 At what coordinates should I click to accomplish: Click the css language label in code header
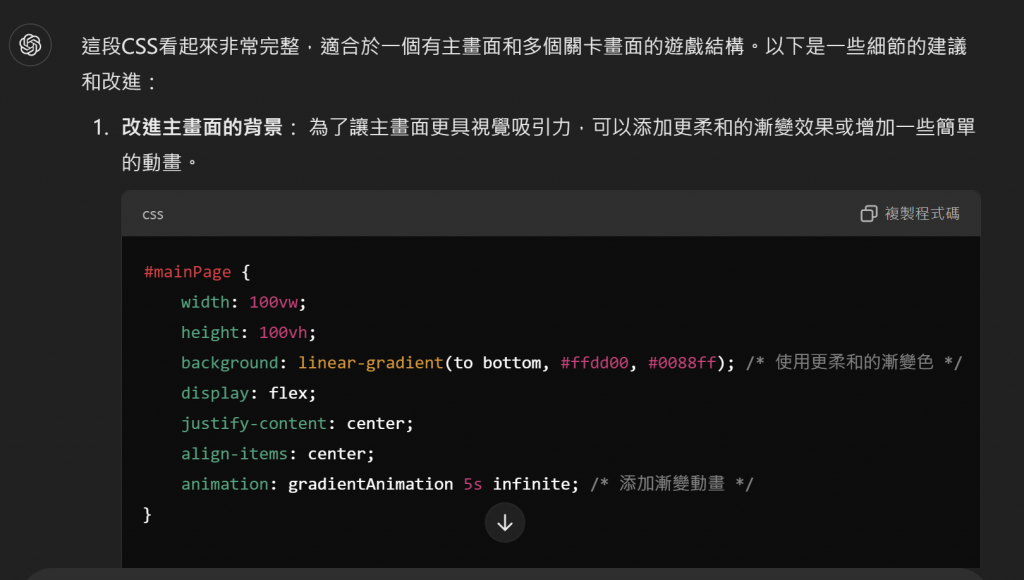pos(153,215)
